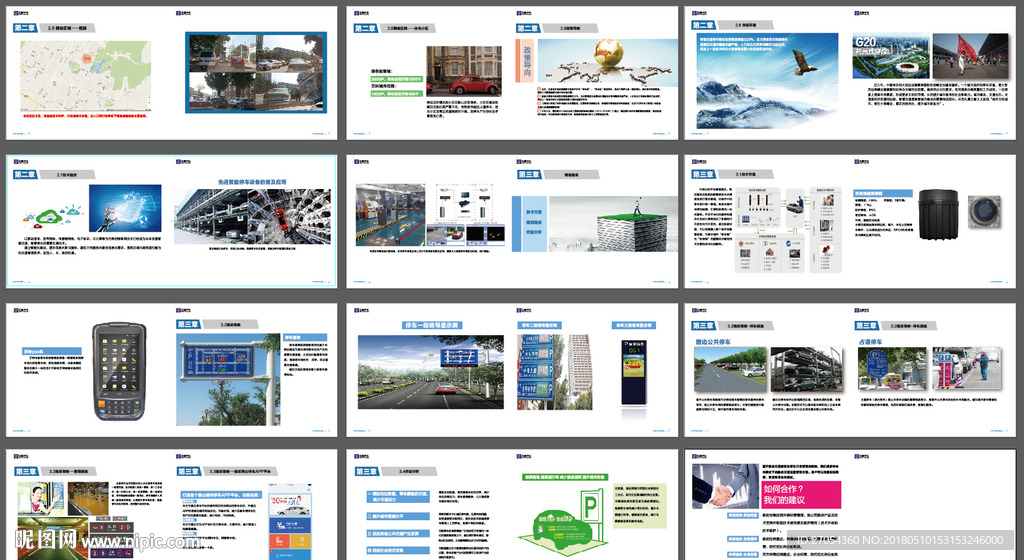The width and height of the screenshot is (1024, 560).
Task: Click the red flag crowd photo
Action: pyautogui.click(x=970, y=55)
